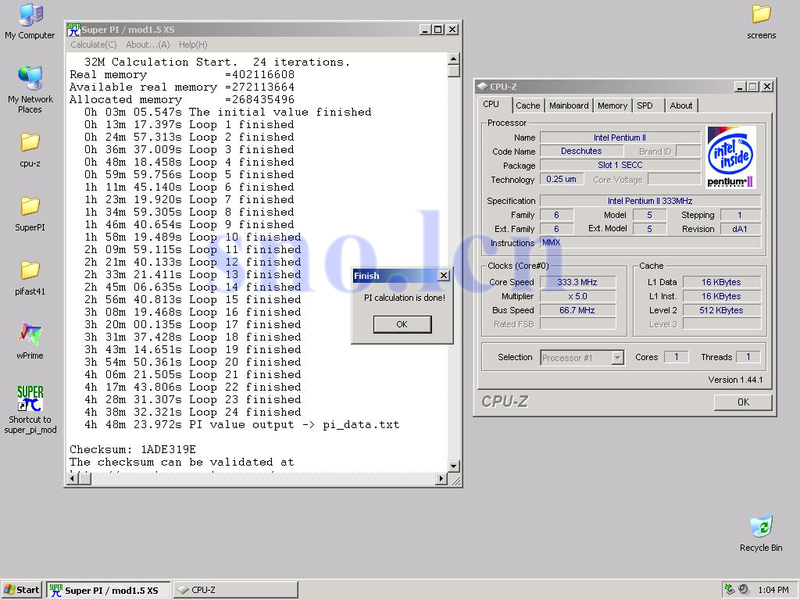Select the CPU tab in CPU-Z

tap(491, 104)
